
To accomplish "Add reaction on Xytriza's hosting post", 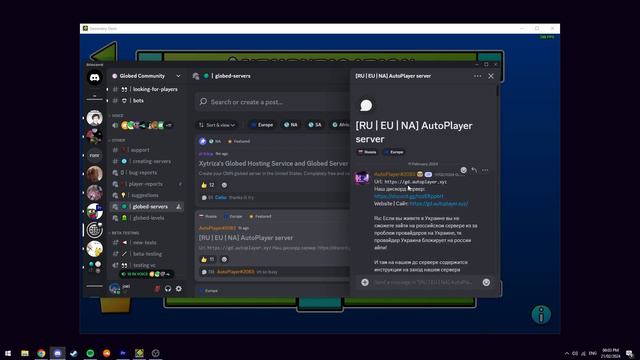I will click(224, 185).
